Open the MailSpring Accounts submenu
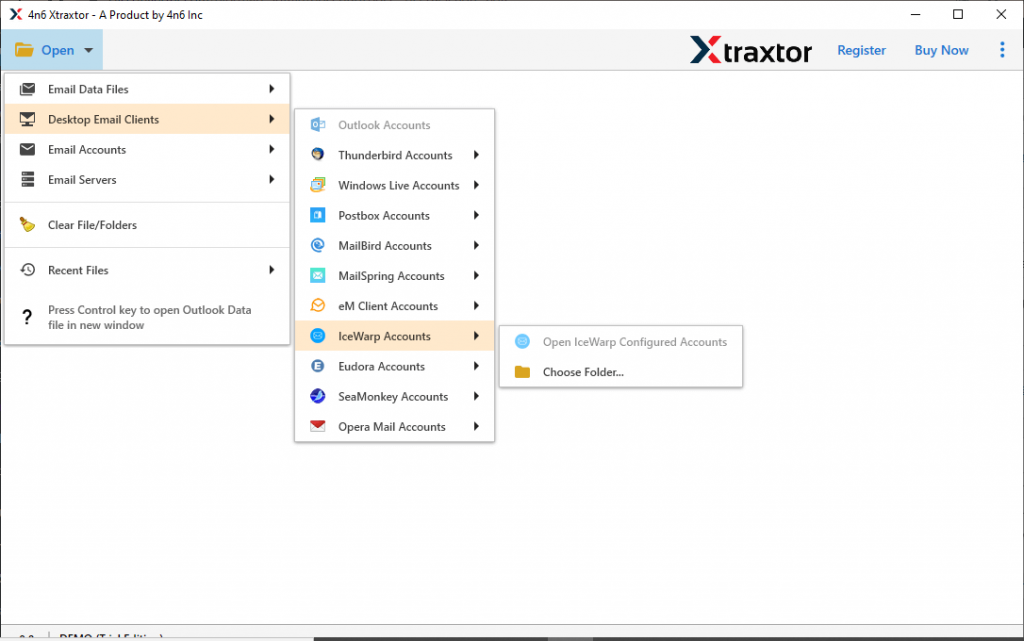Viewport: 1024px width, 641px height. [x=394, y=275]
